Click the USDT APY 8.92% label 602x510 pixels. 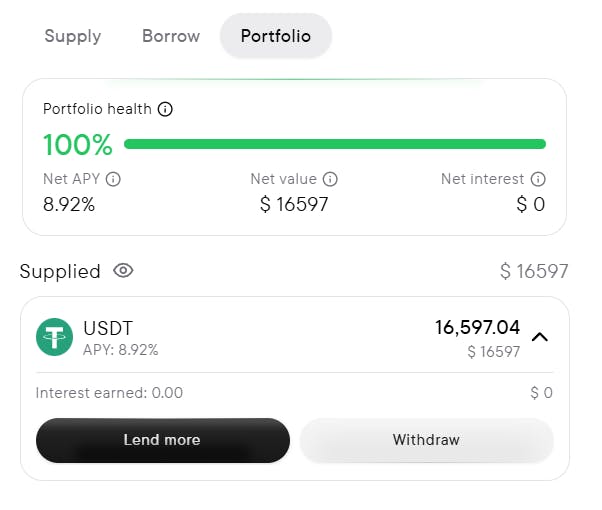(x=121, y=350)
